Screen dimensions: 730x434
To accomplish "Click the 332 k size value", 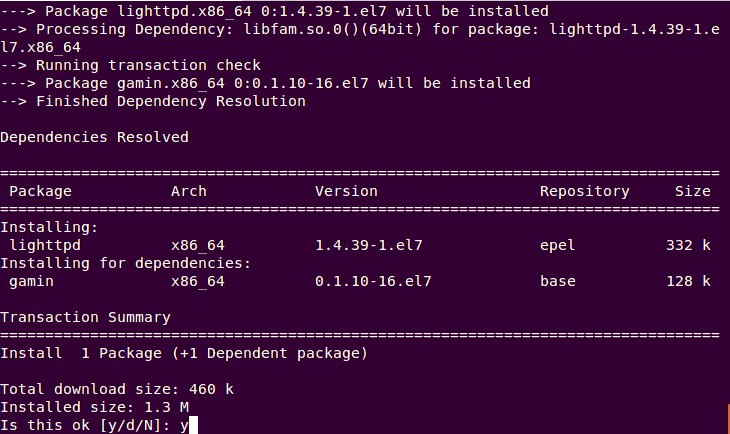I will pos(688,245).
